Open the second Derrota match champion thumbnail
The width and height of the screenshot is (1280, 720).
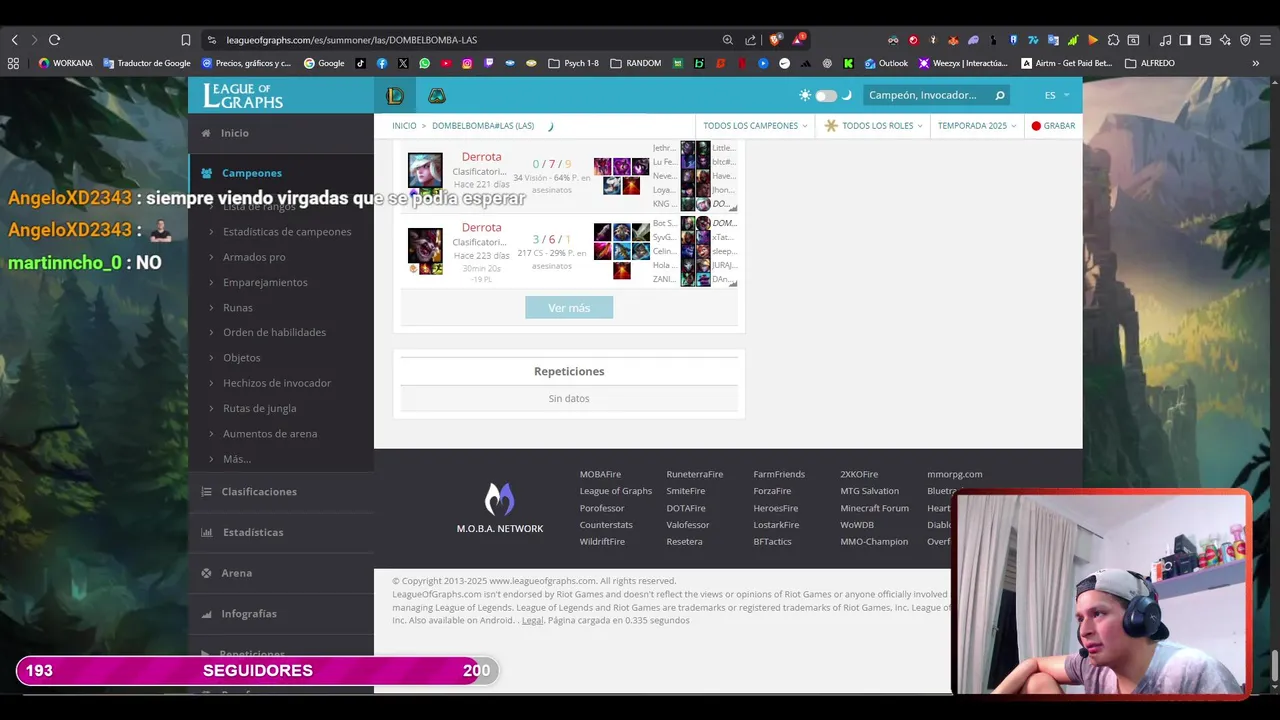click(x=425, y=245)
